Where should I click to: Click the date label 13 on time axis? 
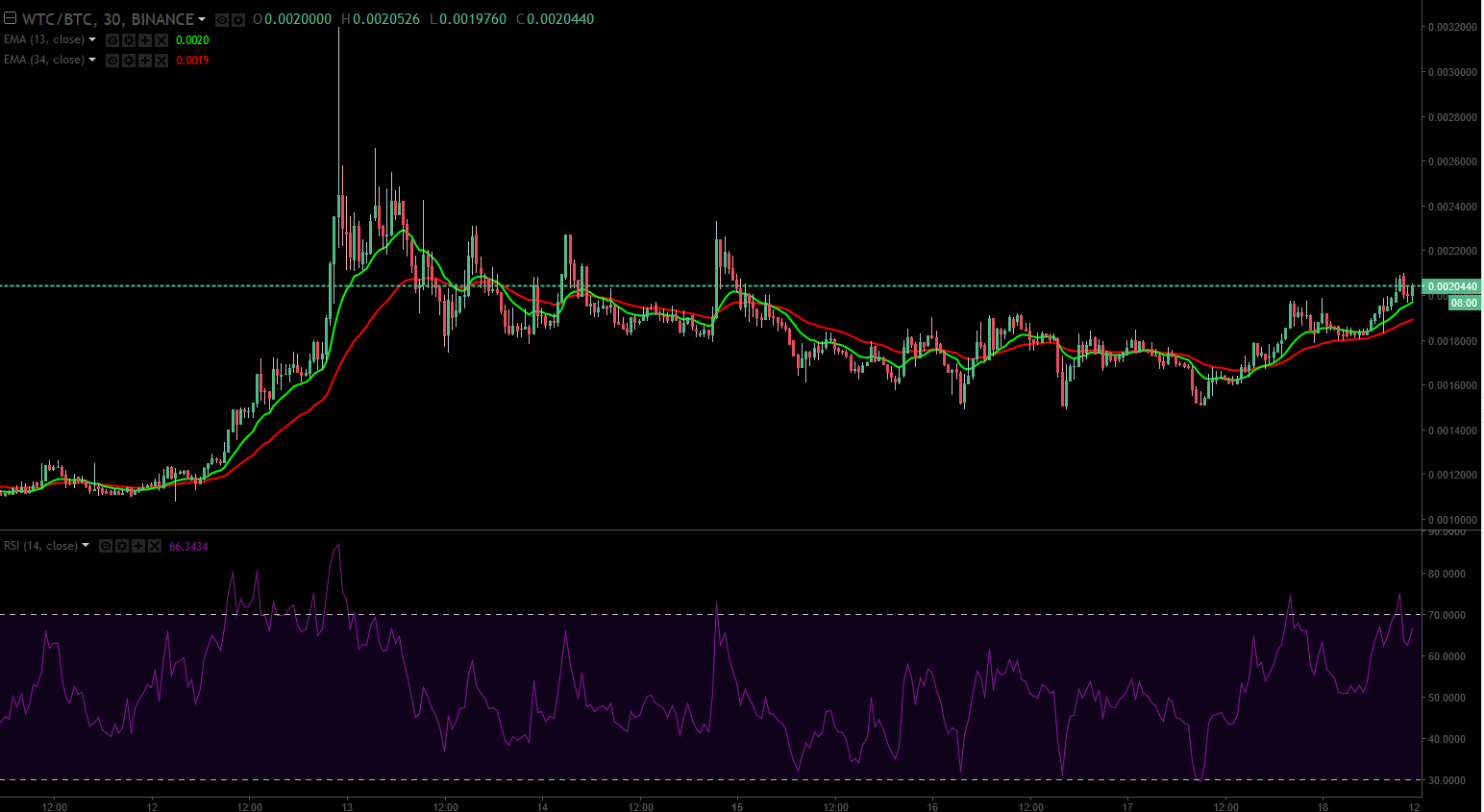(x=347, y=806)
